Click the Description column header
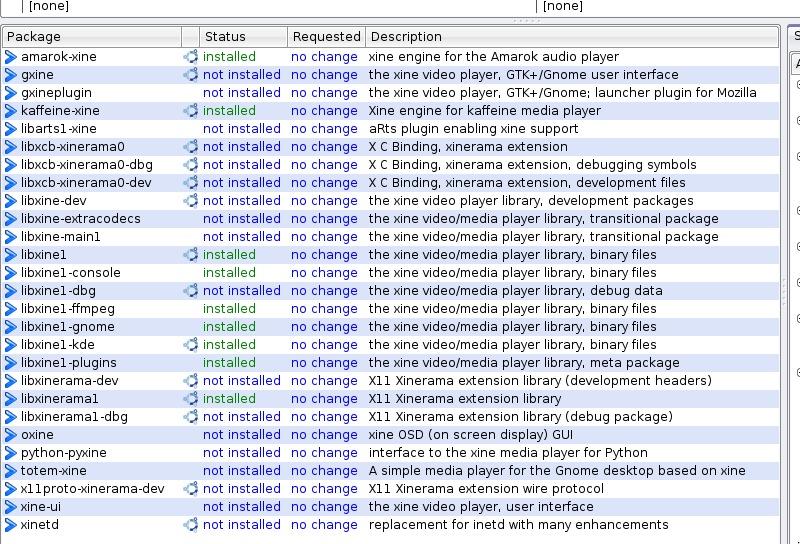800x544 pixels. (570, 37)
